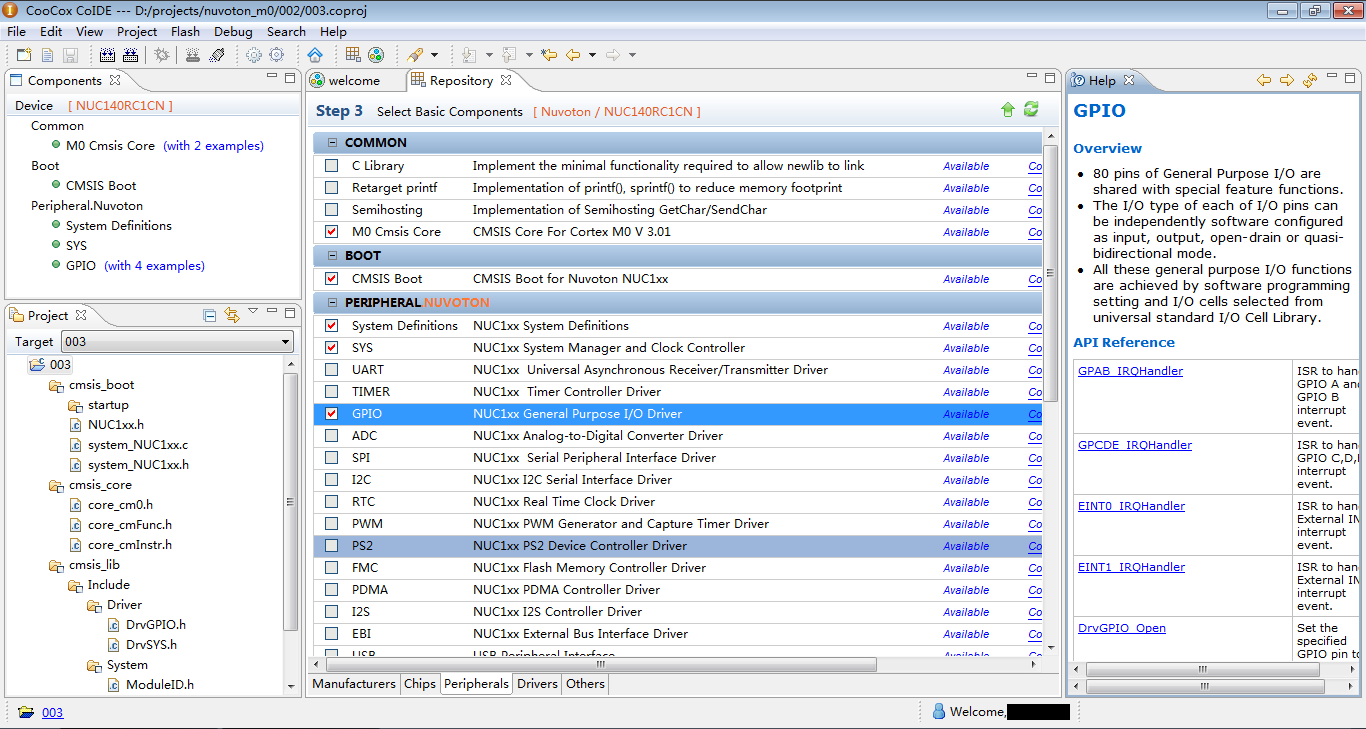Go forward in the Help panel
The image size is (1366, 729).
tap(1287, 80)
